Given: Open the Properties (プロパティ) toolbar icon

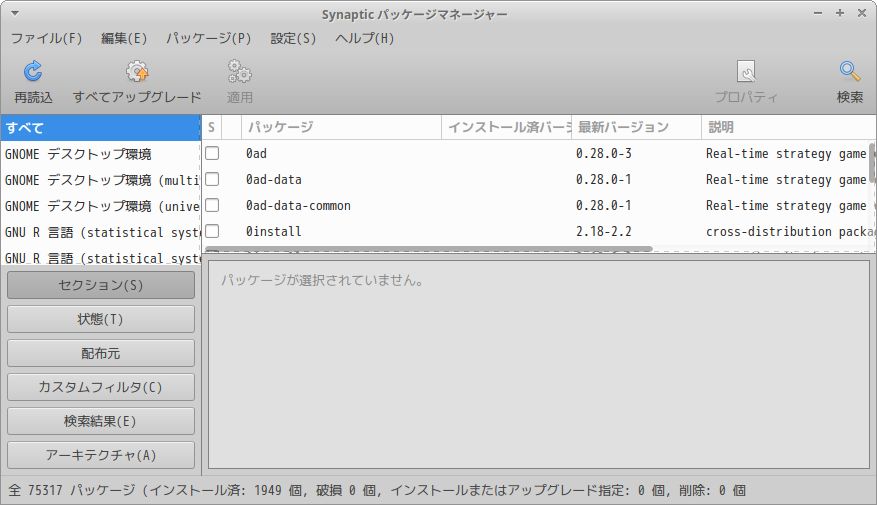Looking at the screenshot, I should [x=746, y=72].
